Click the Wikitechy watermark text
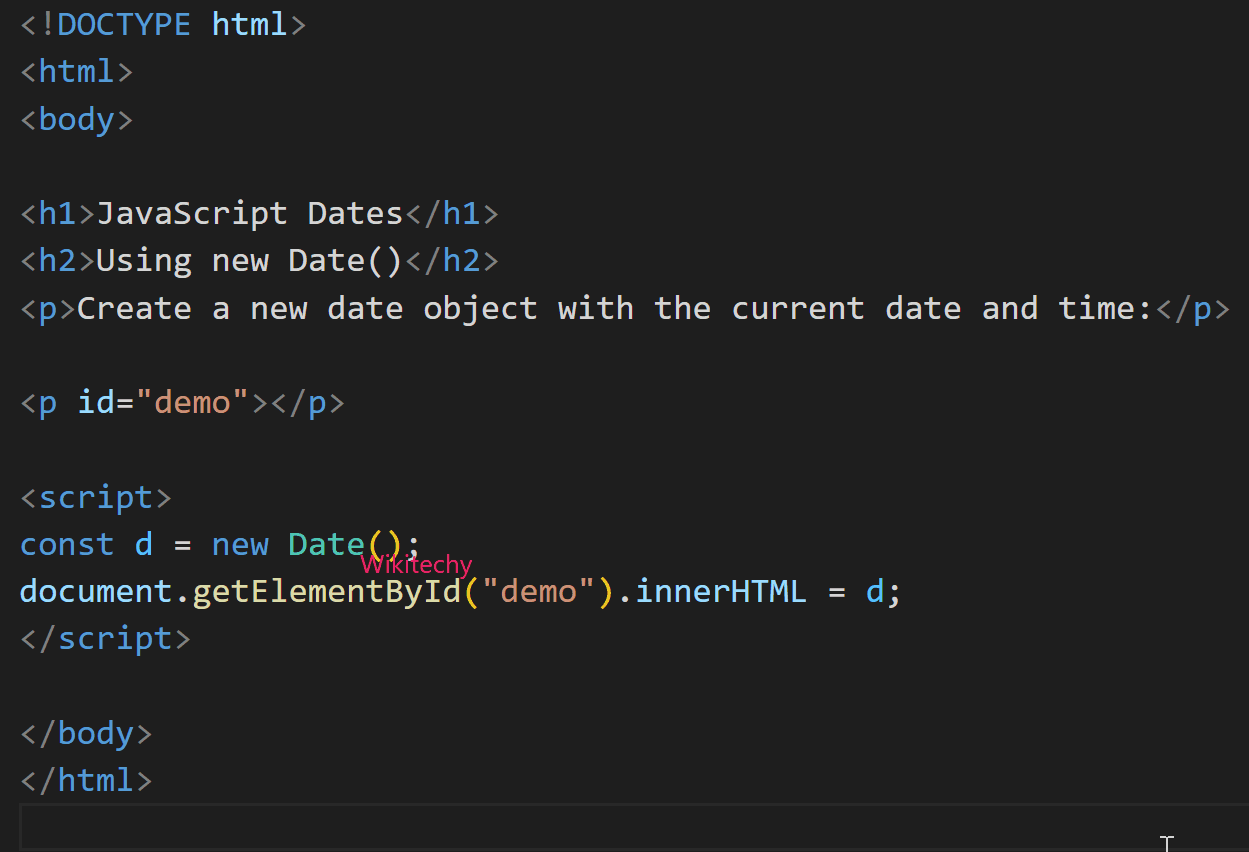Viewport: 1249px width, 852px height. pyautogui.click(x=416, y=564)
